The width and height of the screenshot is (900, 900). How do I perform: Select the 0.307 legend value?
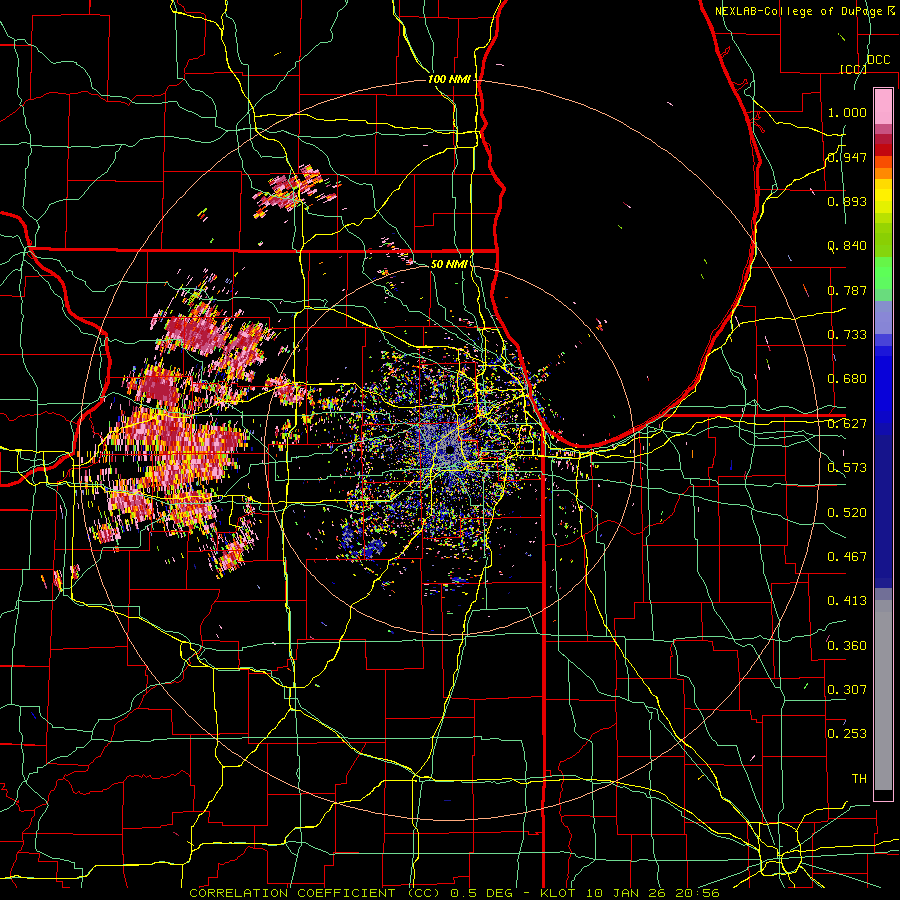(x=847, y=689)
